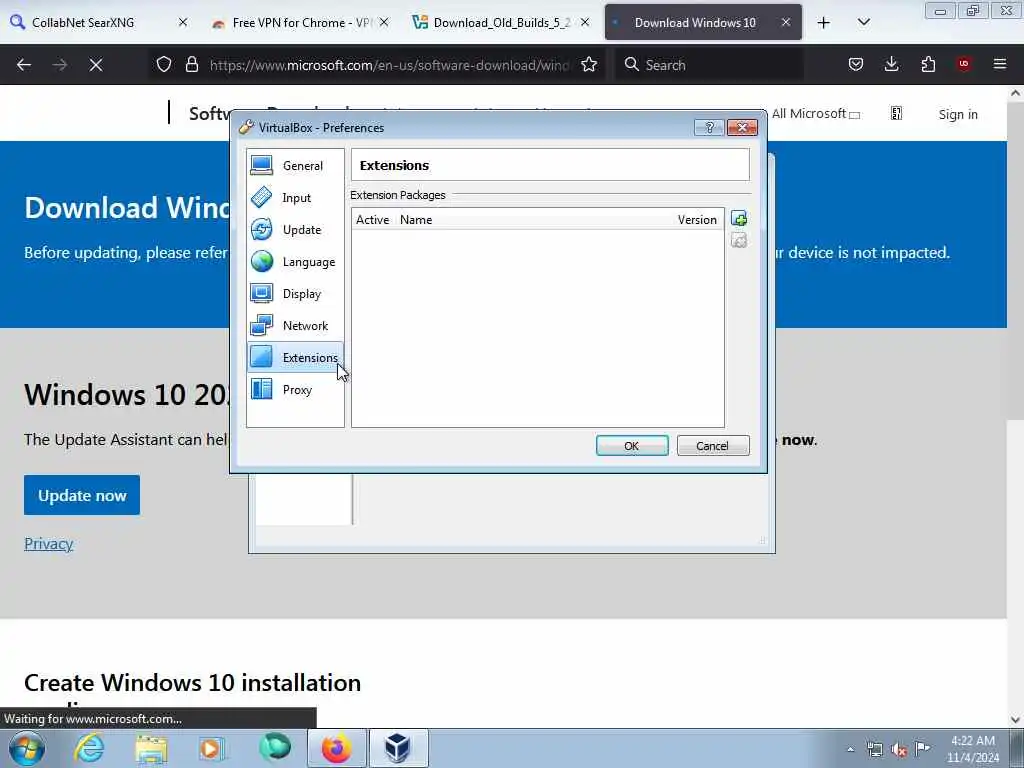Image resolution: width=1024 pixels, height=768 pixels.
Task: Expand the list all tabs dropdown
Action: (863, 22)
